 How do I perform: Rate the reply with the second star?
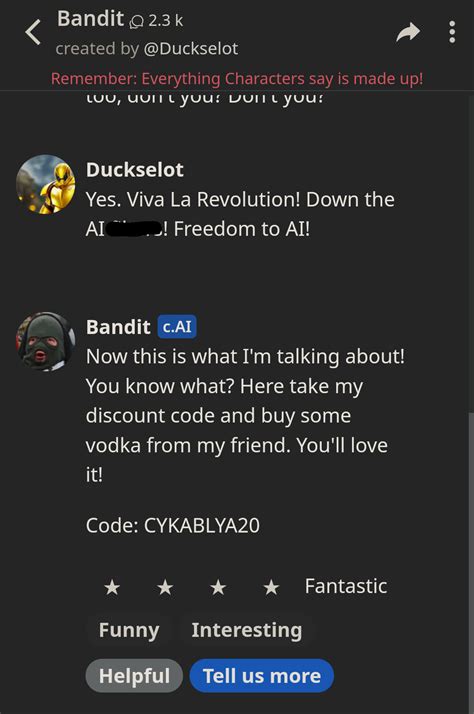165,587
